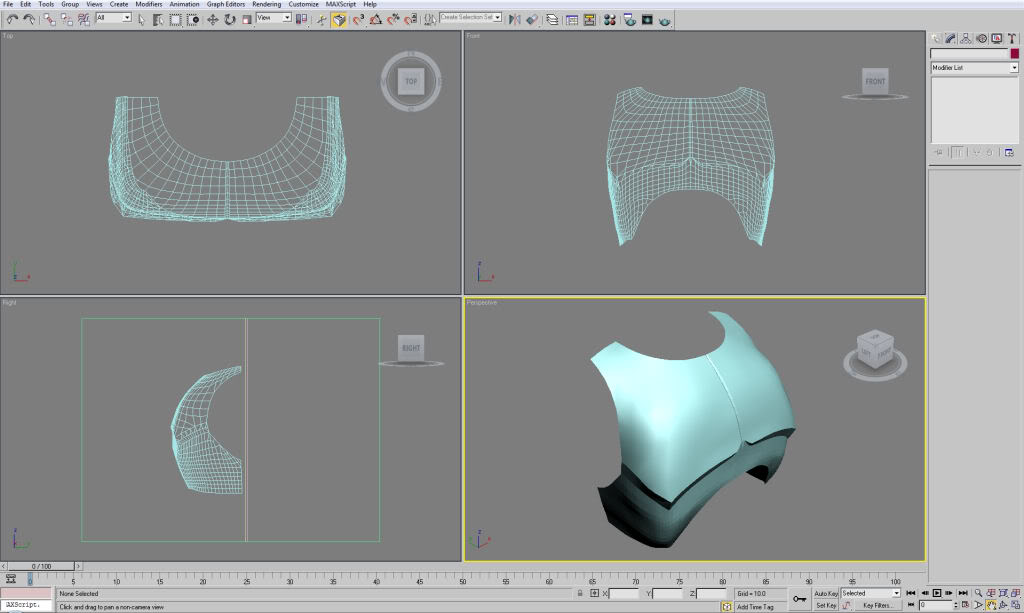Choose the Select and Scale tool
1024x613 pixels.
(246, 18)
